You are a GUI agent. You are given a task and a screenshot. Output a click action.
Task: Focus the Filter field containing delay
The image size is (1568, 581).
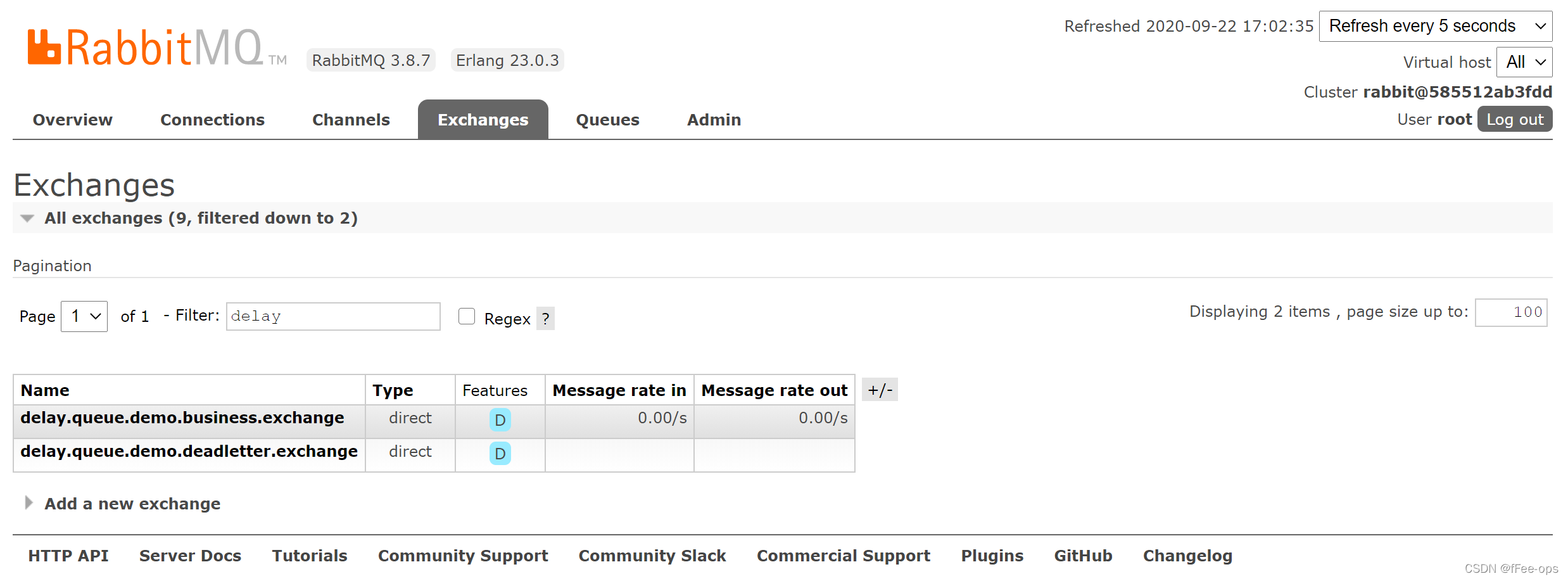(333, 316)
